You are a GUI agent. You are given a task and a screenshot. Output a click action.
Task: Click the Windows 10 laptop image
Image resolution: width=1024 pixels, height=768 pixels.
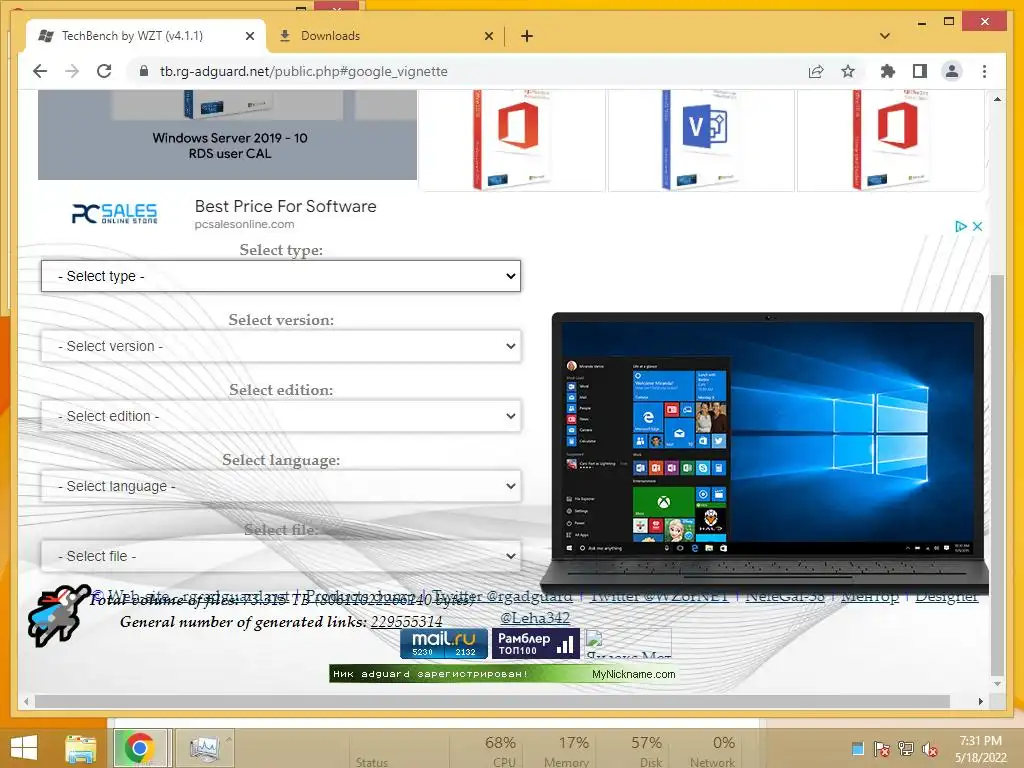(766, 451)
